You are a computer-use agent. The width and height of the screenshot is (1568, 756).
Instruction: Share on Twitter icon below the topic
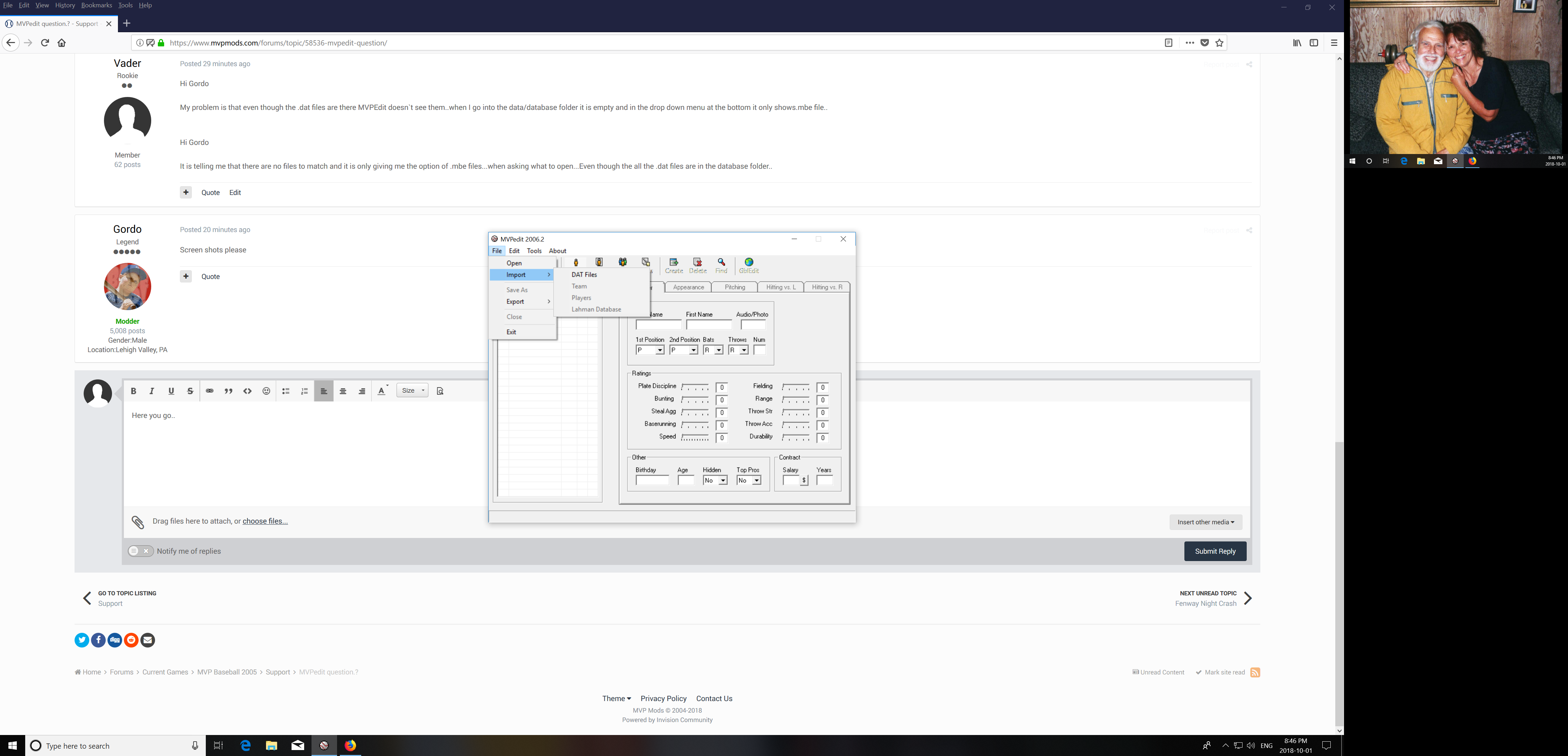point(82,640)
